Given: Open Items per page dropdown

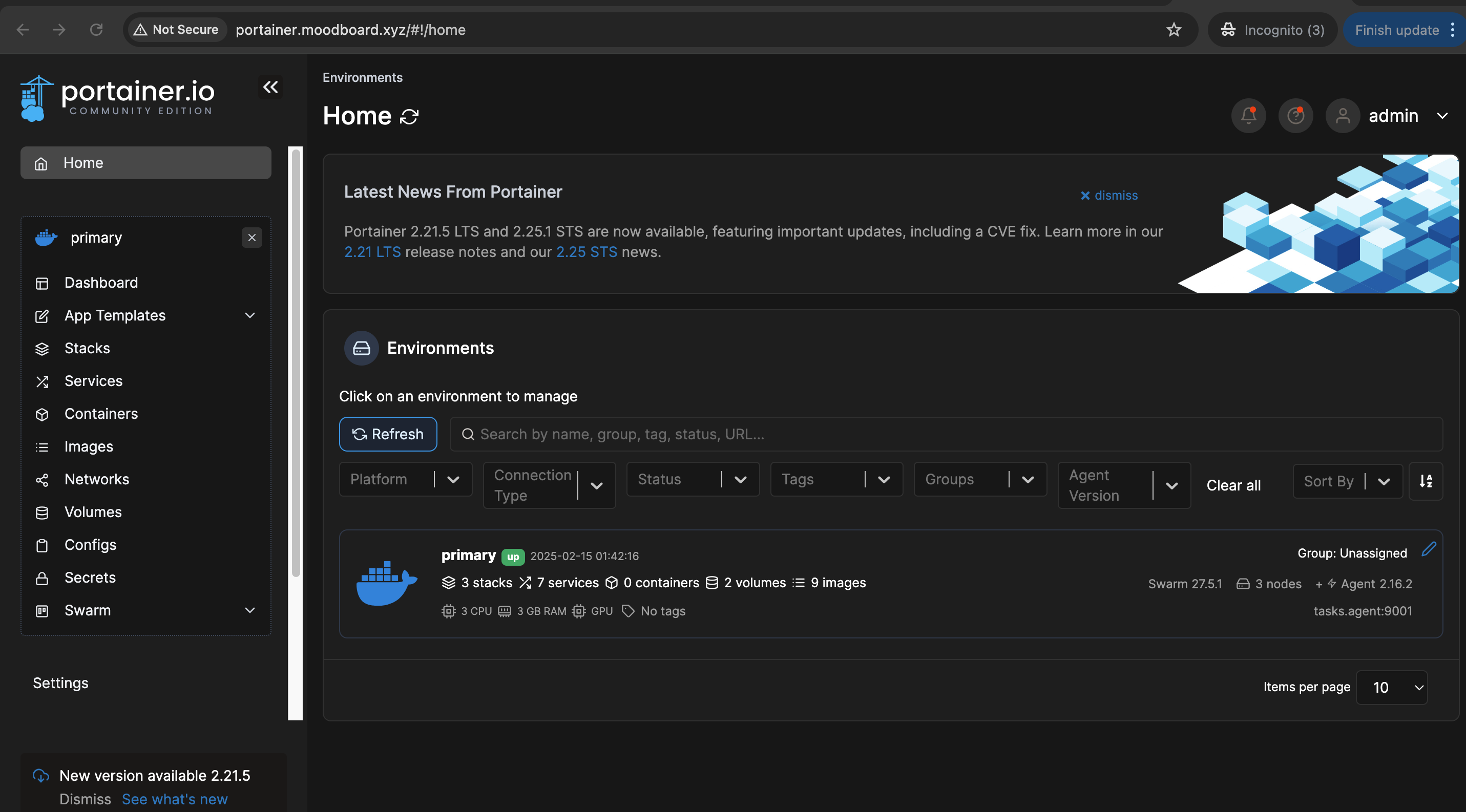Looking at the screenshot, I should tap(1391, 688).
